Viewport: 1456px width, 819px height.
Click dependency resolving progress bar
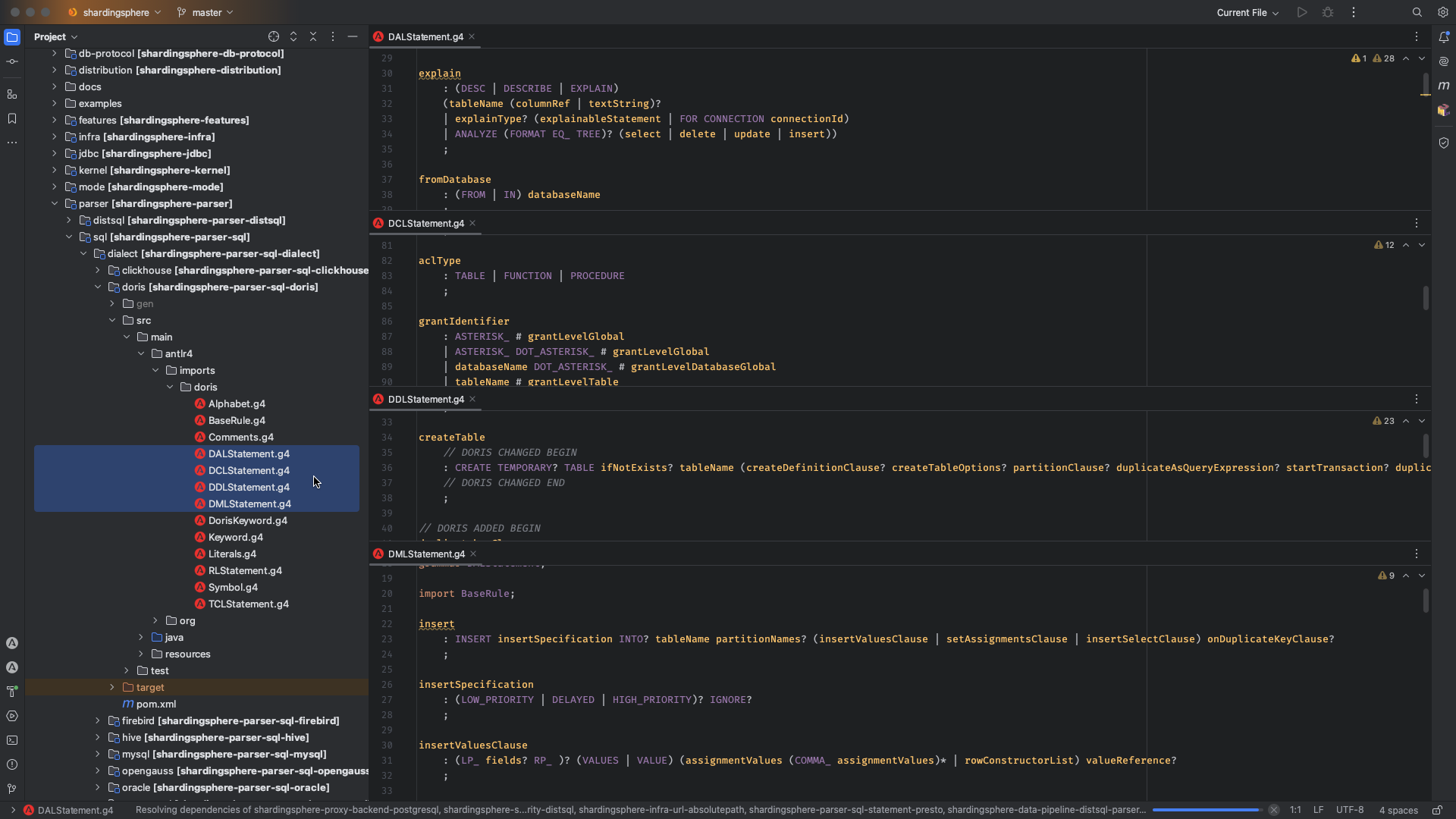tap(1206, 810)
